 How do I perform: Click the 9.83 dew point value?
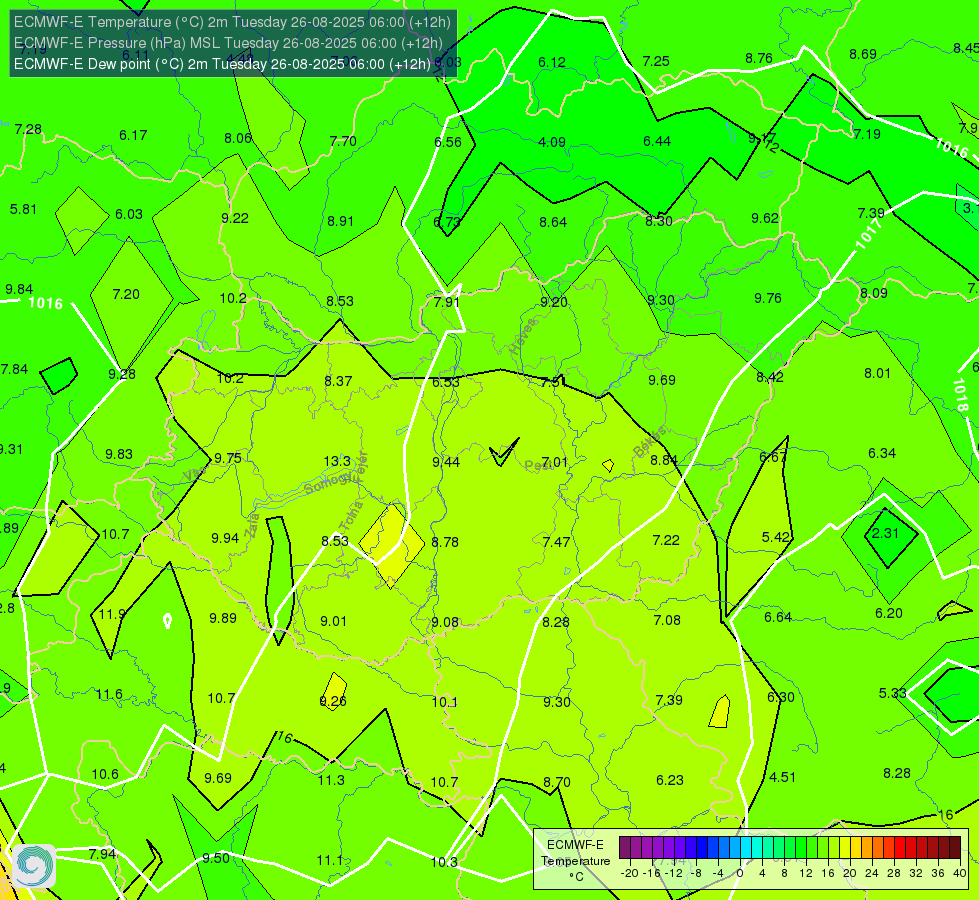click(119, 454)
